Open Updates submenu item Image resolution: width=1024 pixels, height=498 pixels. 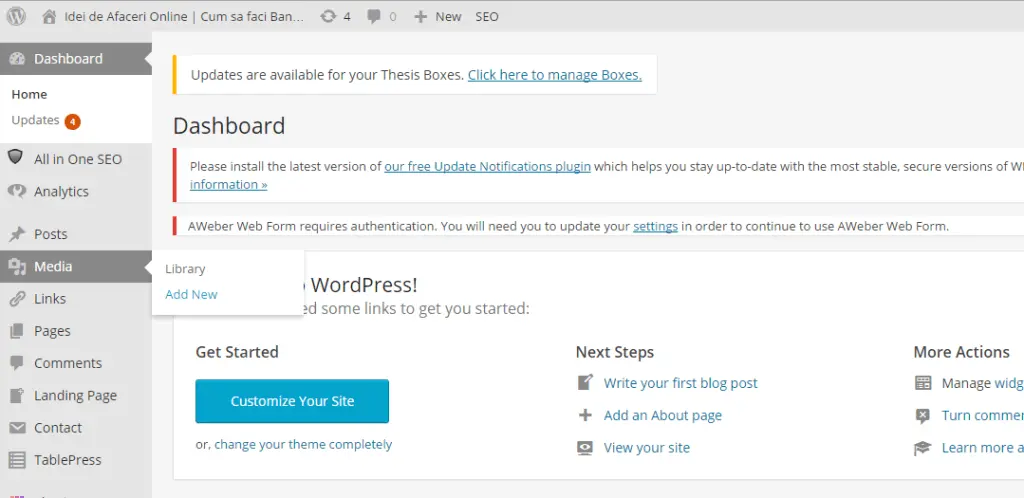click(x=35, y=120)
